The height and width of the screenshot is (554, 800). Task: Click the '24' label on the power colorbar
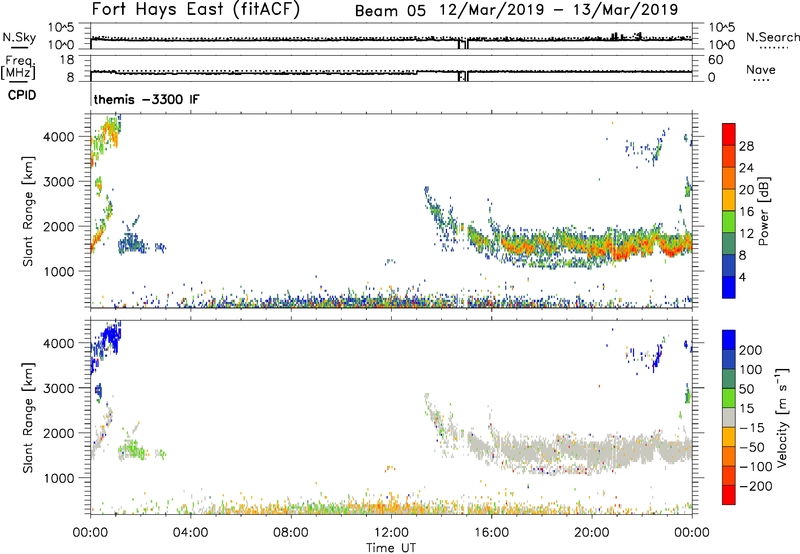[x=746, y=168]
